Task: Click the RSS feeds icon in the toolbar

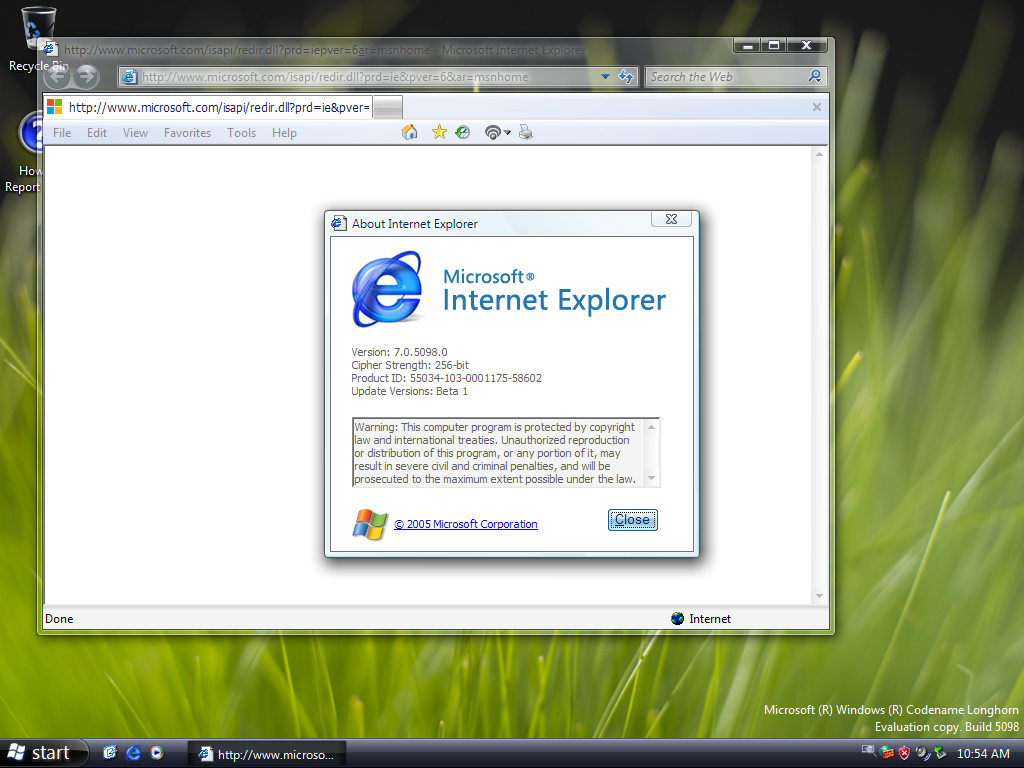Action: [x=491, y=132]
